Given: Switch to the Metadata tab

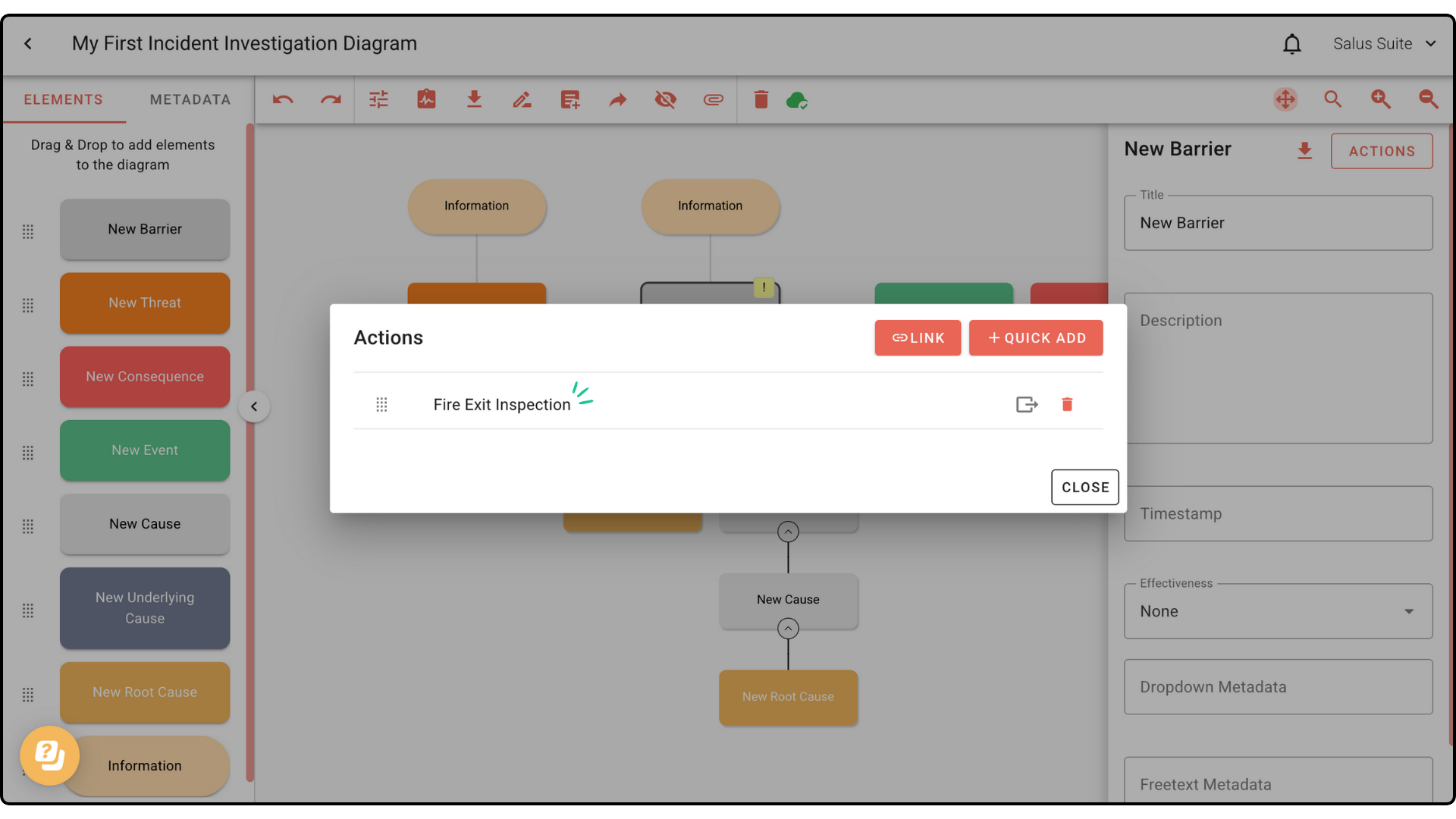Looking at the screenshot, I should click(190, 99).
